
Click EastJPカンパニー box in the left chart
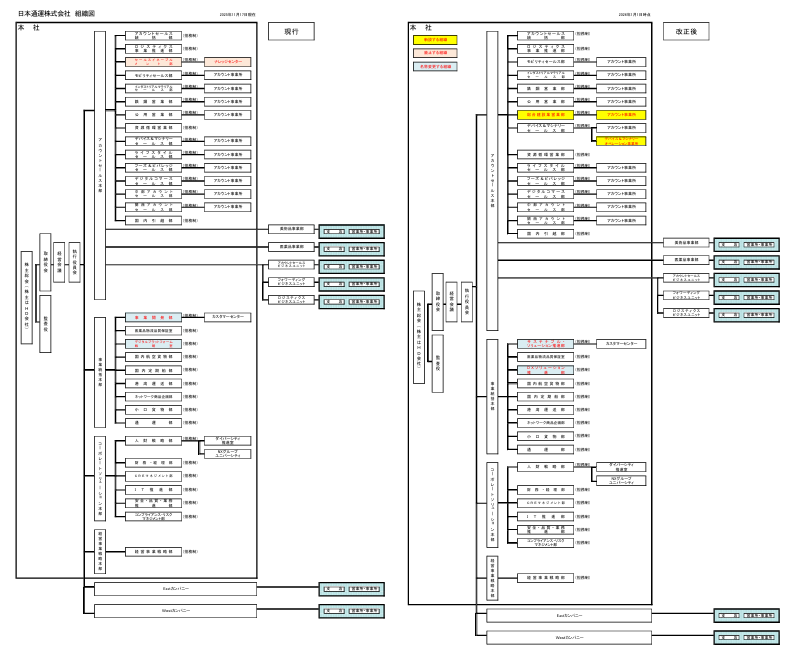(x=176, y=590)
